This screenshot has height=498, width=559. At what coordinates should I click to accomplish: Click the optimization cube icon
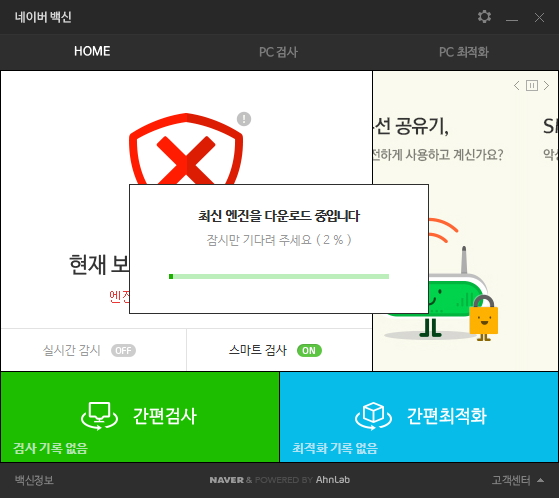(373, 416)
